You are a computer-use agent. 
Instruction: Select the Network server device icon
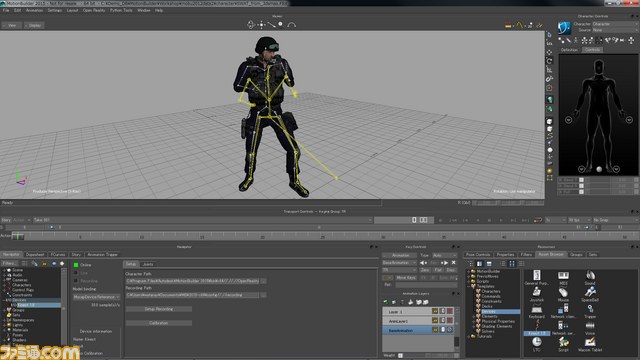tap(563, 325)
